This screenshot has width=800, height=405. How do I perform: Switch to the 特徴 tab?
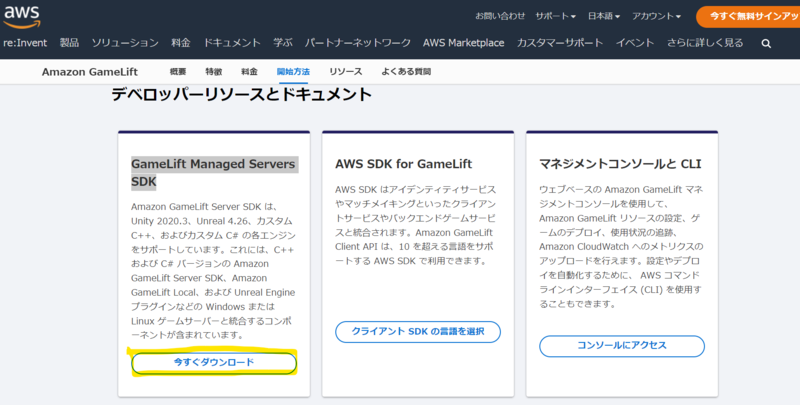[x=214, y=72]
